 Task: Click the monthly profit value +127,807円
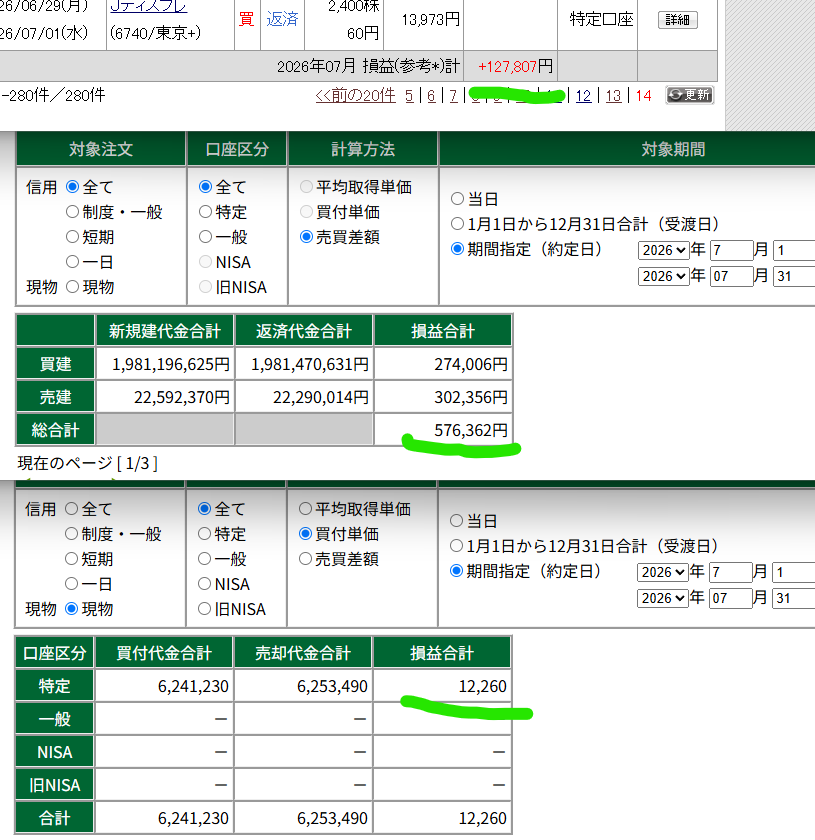[x=515, y=66]
